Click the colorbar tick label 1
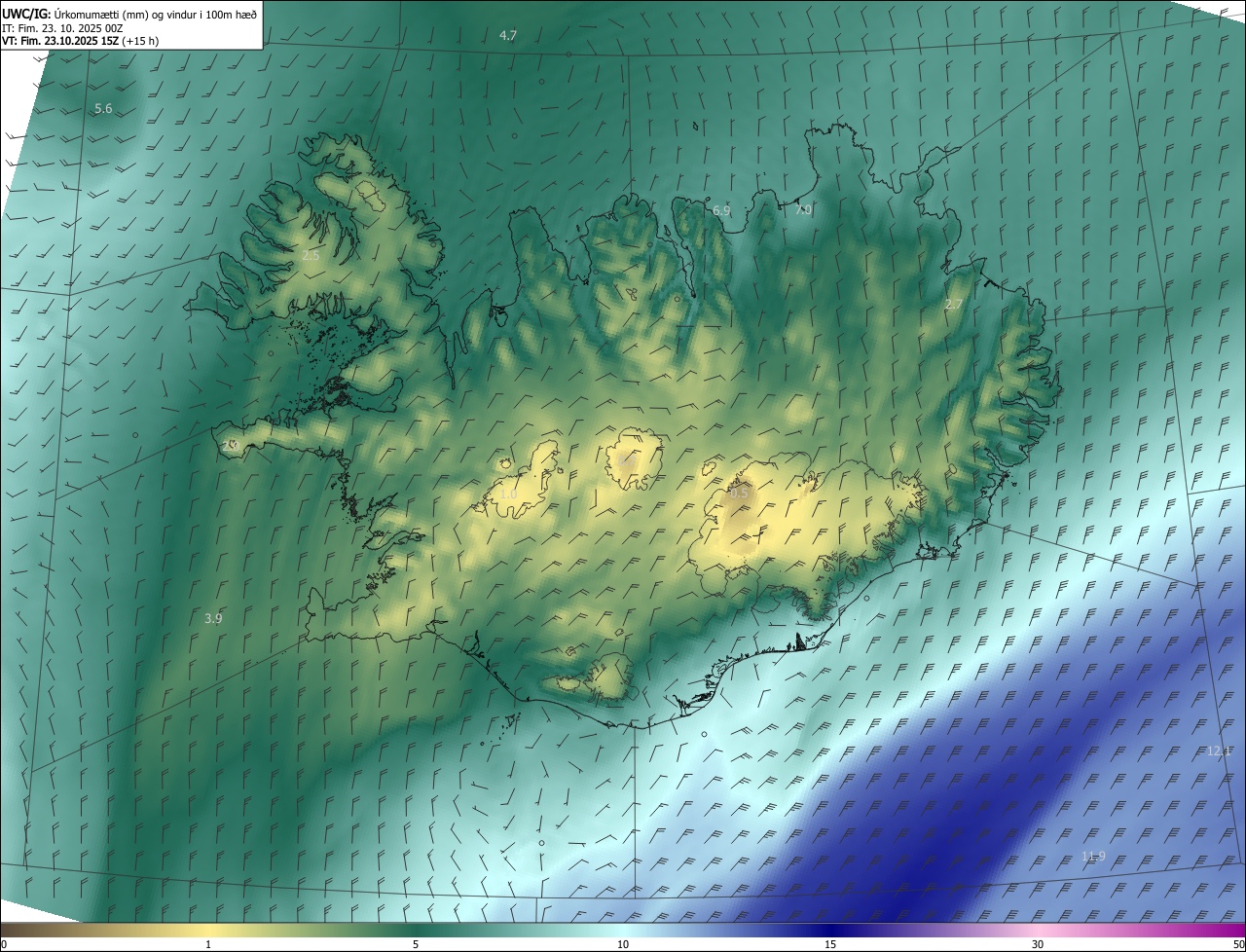Image resolution: width=1246 pixels, height=952 pixels. coord(208,944)
